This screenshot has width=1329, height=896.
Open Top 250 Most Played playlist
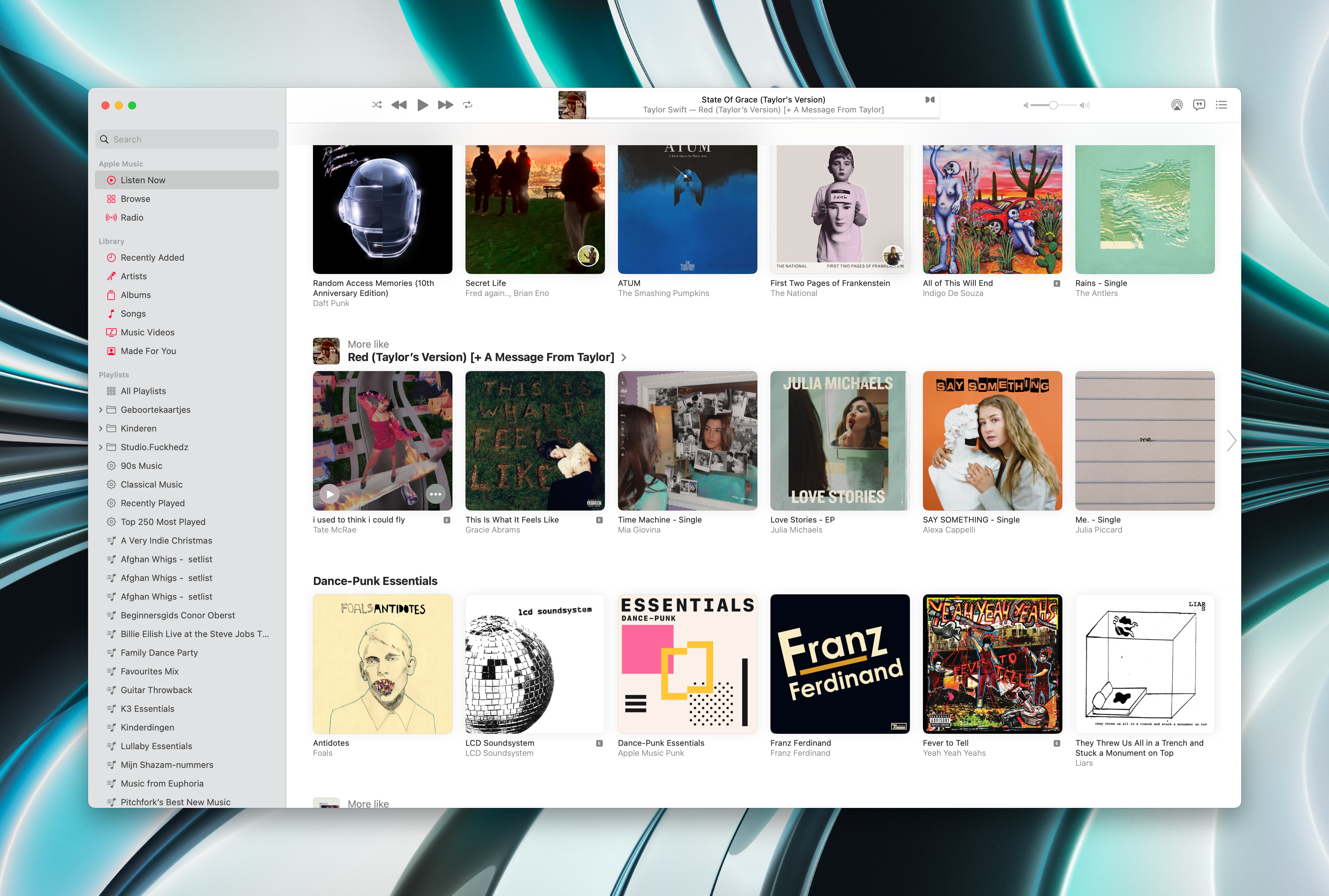pos(187,522)
